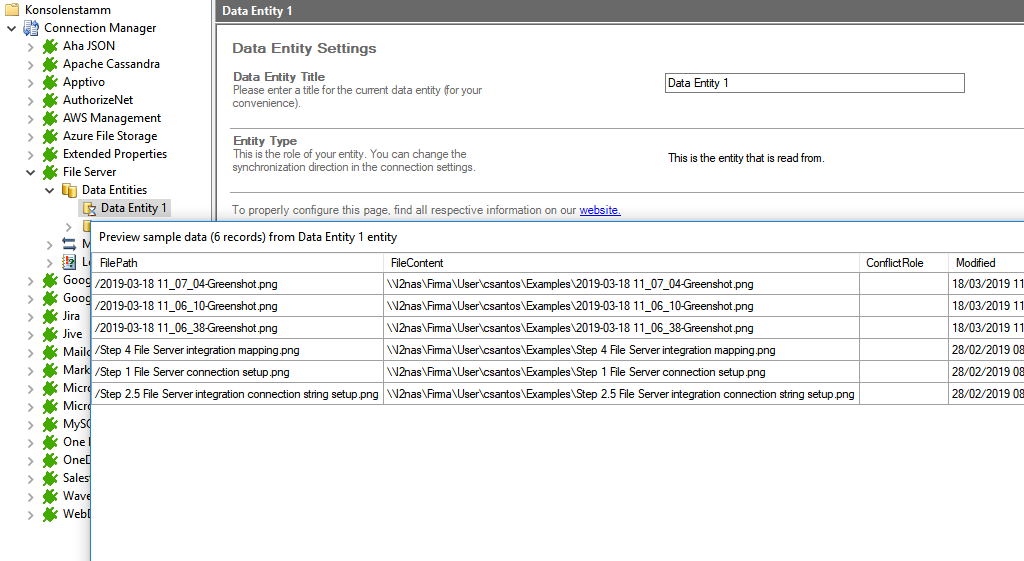1024x561 pixels.
Task: Click the Connection Manager node icon
Action: [x=31, y=28]
